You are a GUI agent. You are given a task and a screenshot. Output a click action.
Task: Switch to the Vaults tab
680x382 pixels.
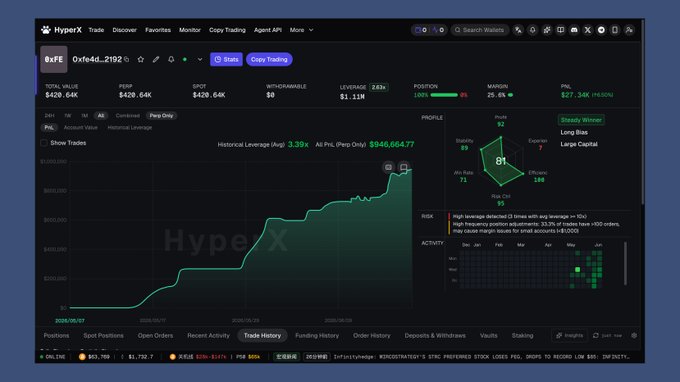489,336
